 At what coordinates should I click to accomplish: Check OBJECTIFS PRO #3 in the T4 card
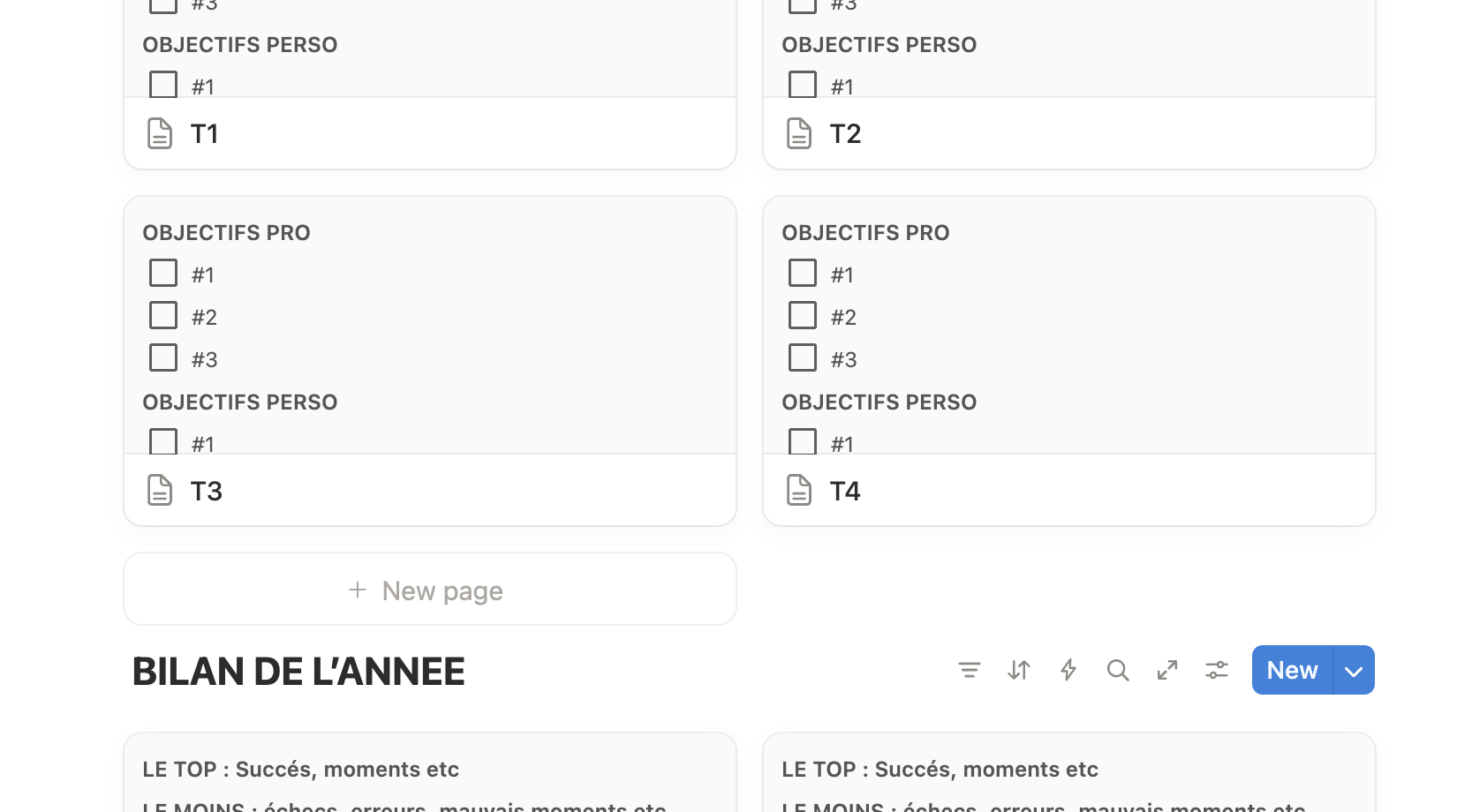coord(803,358)
